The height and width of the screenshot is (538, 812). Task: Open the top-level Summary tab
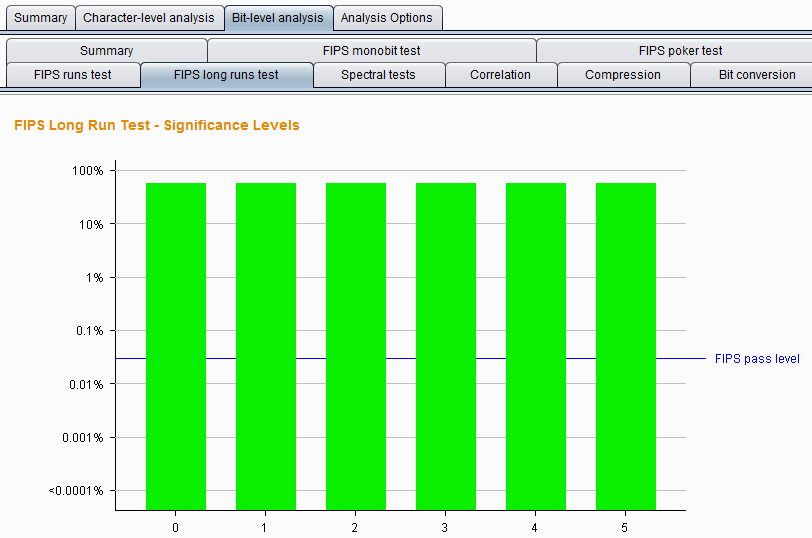click(x=40, y=18)
